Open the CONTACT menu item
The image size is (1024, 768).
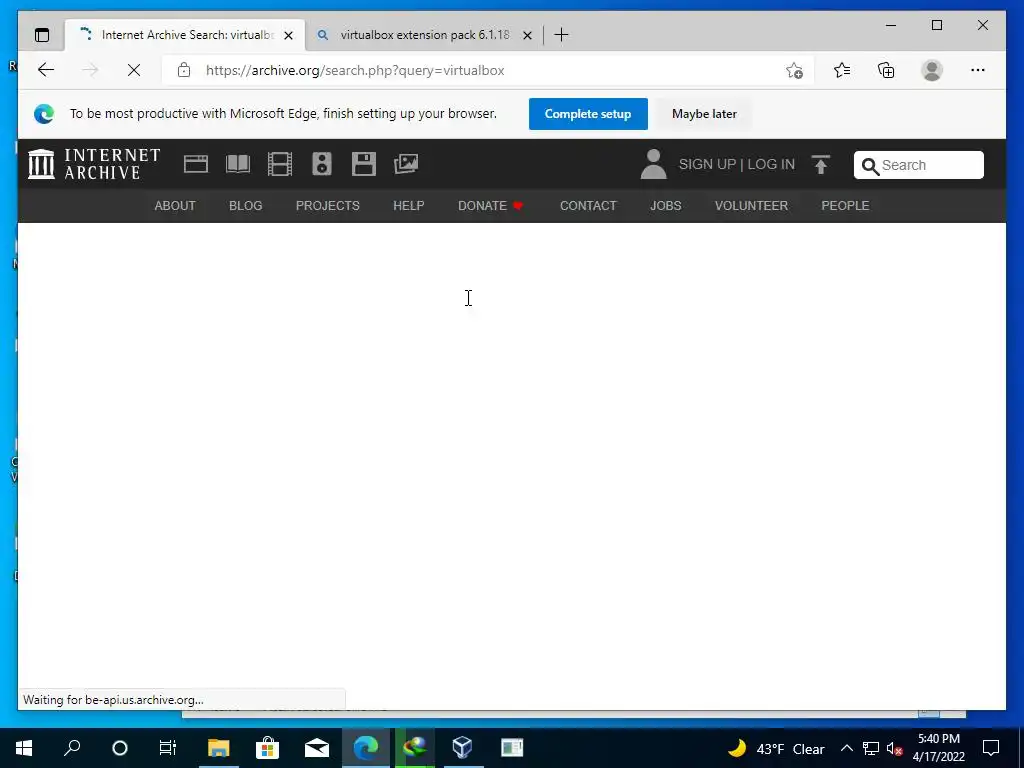click(x=588, y=206)
